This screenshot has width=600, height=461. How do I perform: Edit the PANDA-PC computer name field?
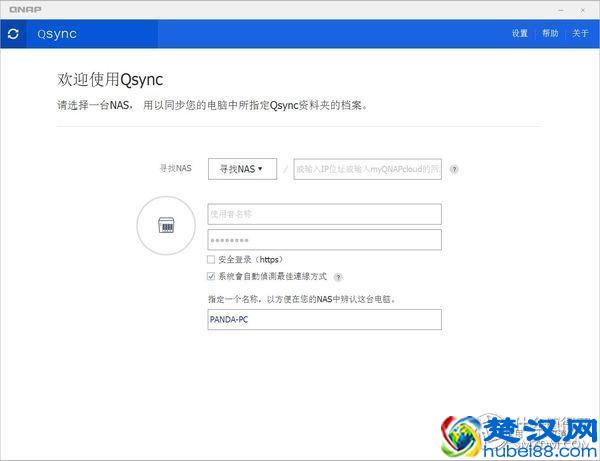[x=324, y=319]
